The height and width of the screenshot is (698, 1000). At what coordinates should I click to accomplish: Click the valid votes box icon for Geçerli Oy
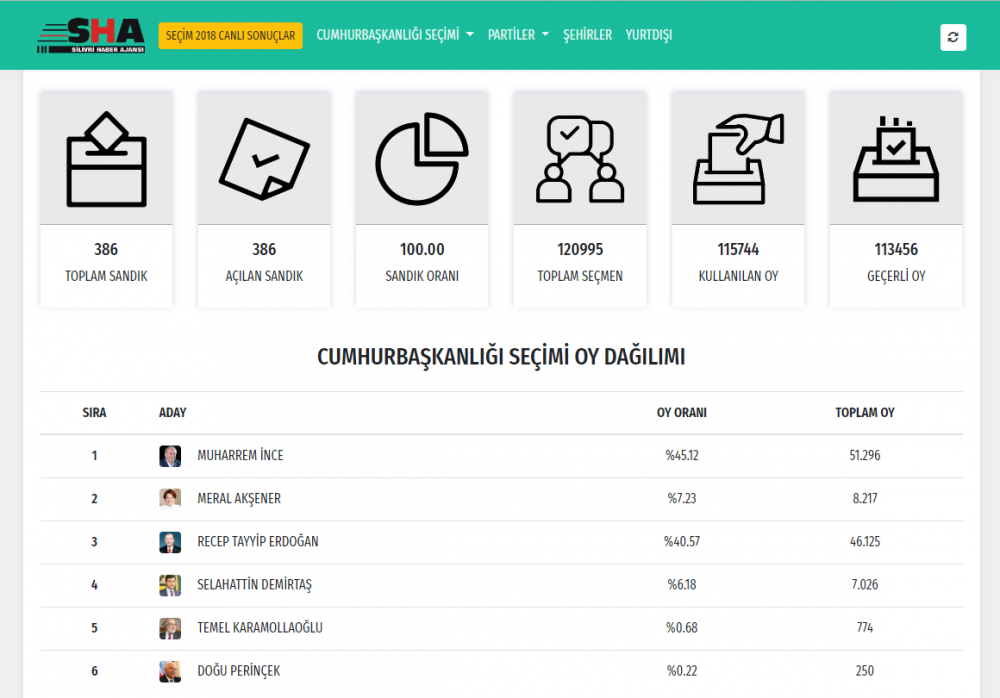click(x=895, y=158)
